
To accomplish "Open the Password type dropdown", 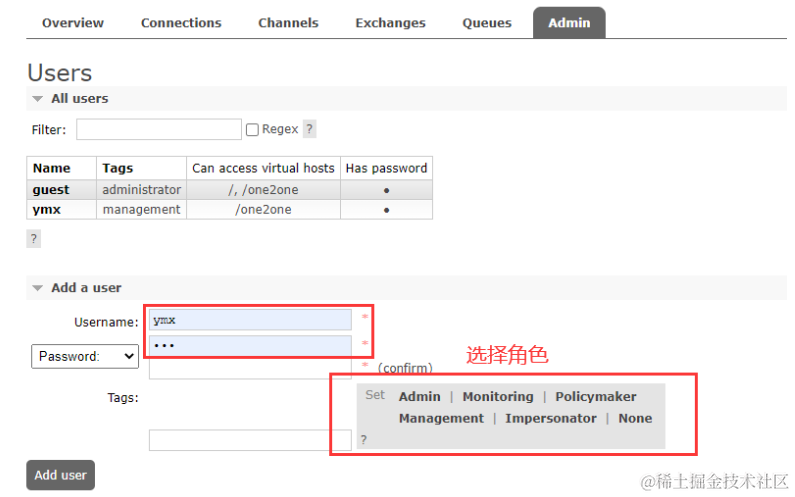I will point(85,357).
